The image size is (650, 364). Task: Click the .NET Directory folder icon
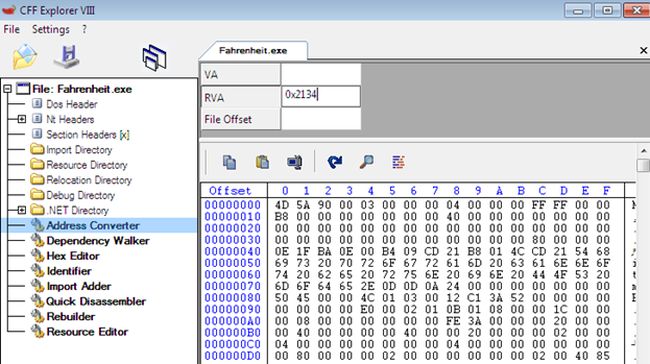(x=37, y=210)
